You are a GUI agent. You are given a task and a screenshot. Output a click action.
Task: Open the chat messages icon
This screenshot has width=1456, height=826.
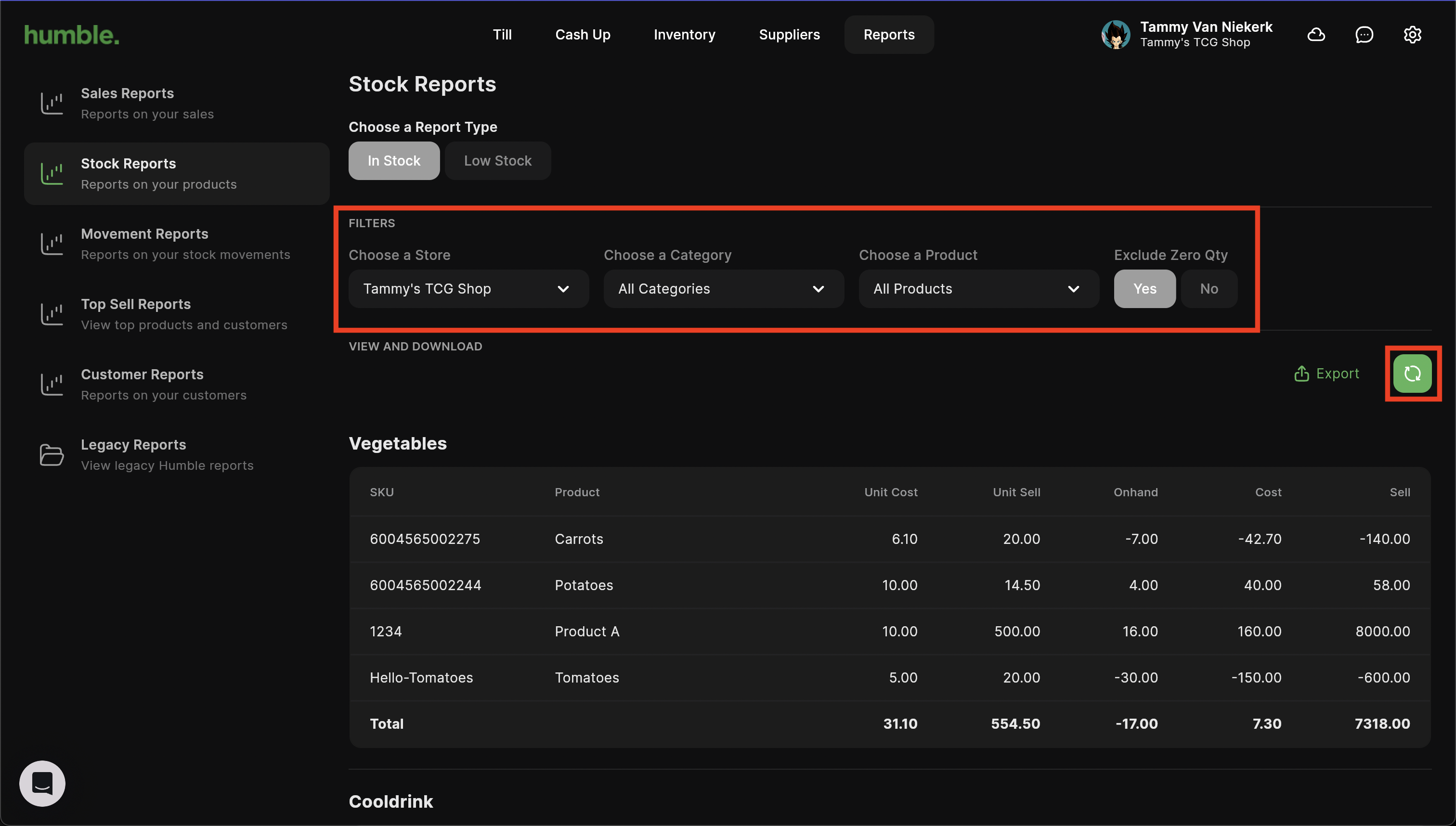[x=1364, y=35]
